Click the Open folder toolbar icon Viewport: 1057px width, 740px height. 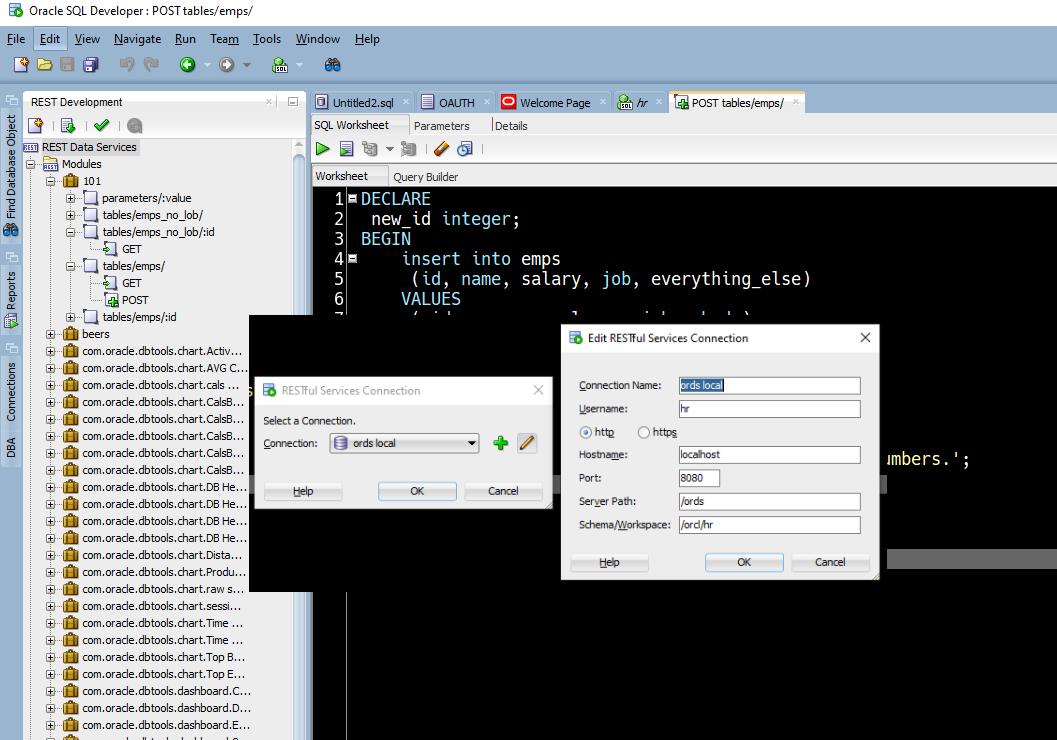(x=44, y=65)
